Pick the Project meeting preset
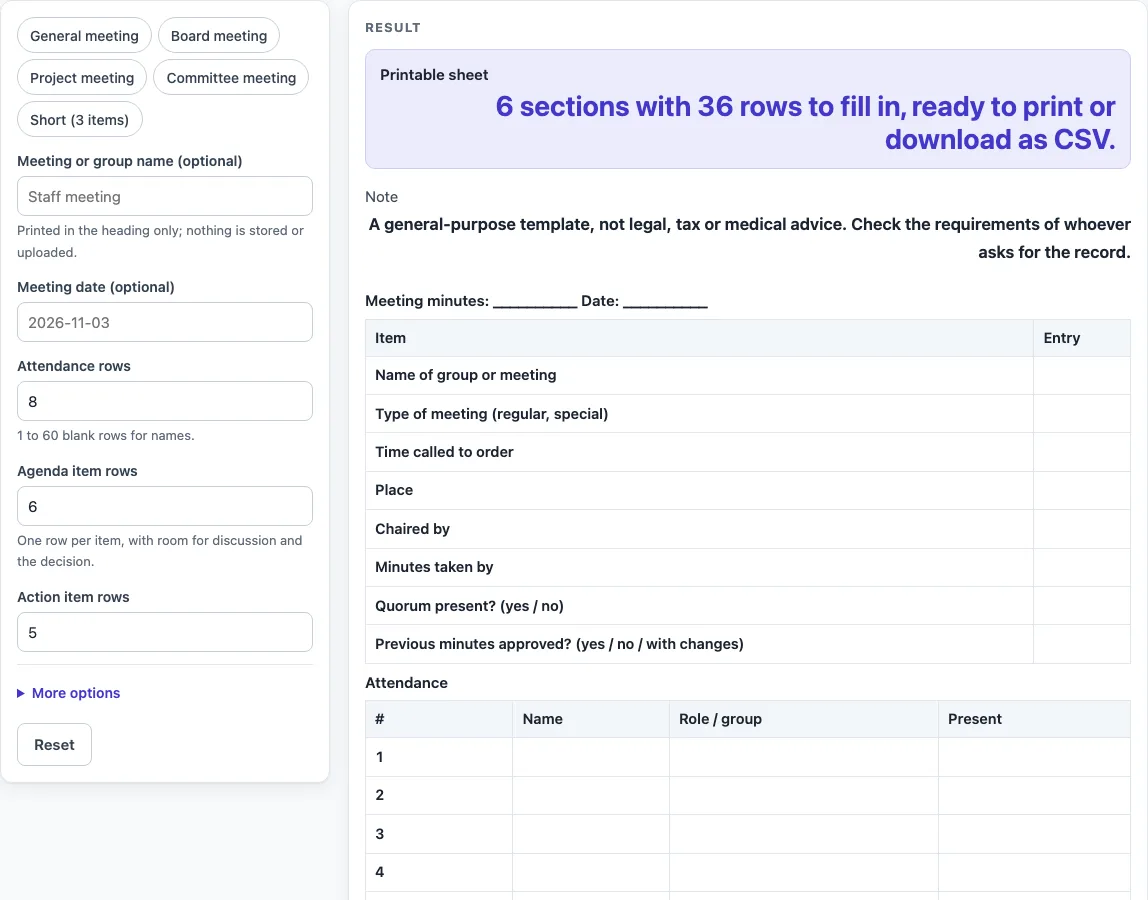Image resolution: width=1148 pixels, height=900 pixels. 82,78
